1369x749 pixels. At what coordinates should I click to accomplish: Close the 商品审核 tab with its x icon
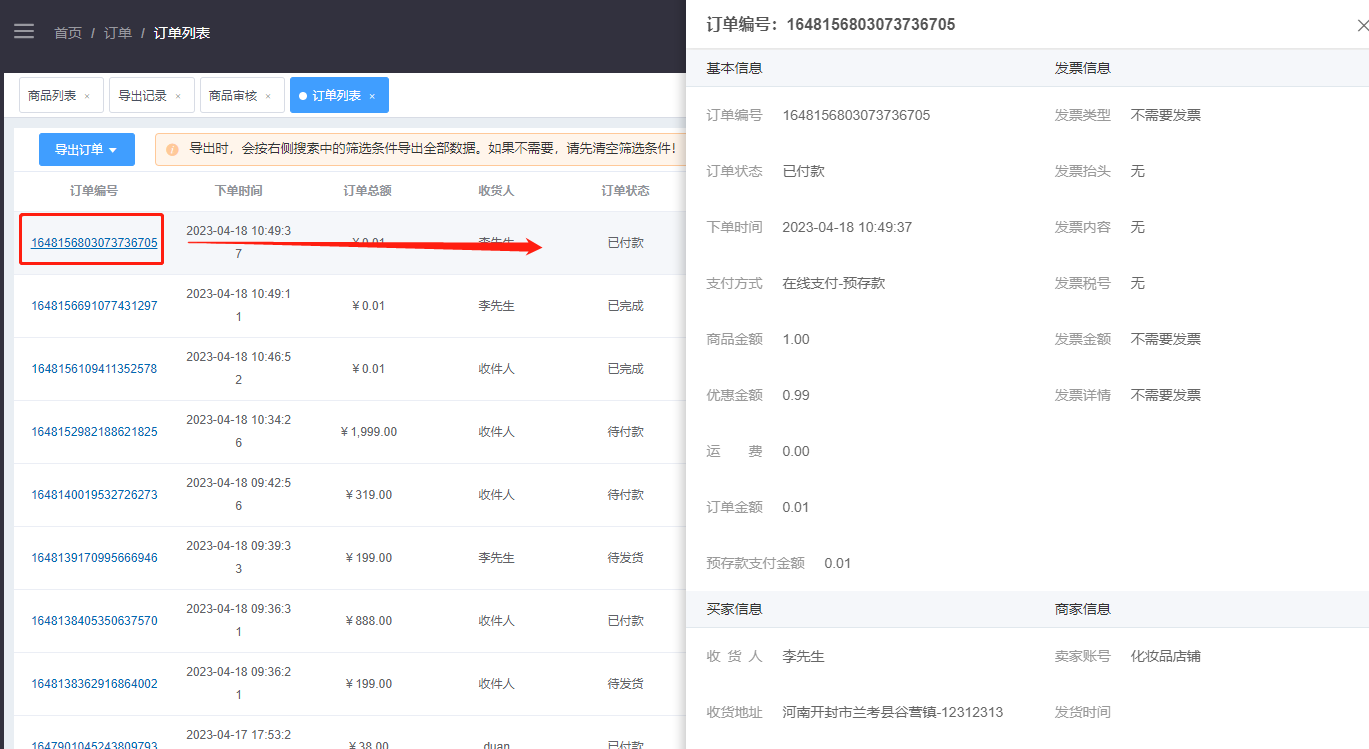point(268,96)
